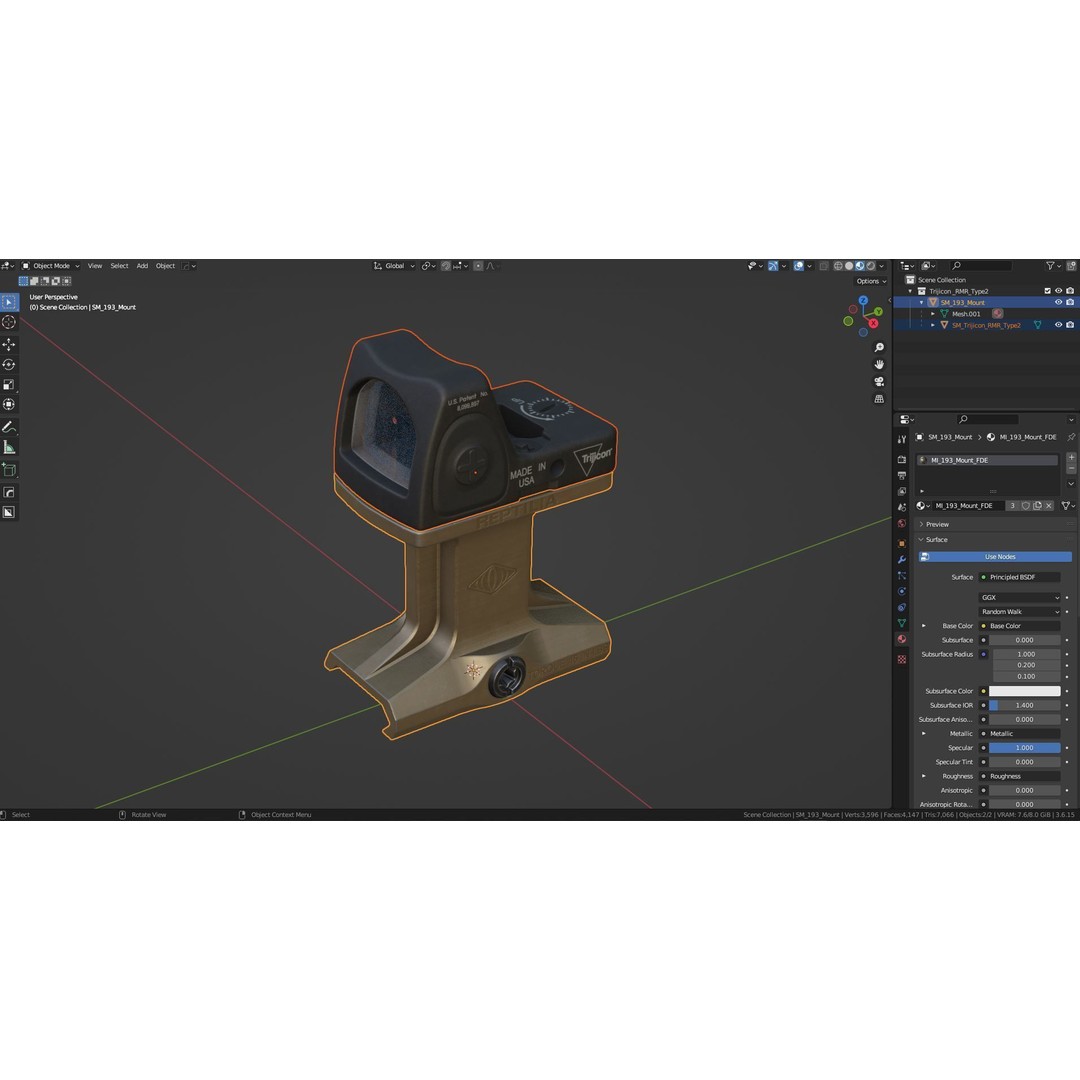
Task: Open the Tool properties tab
Action: coord(902,439)
